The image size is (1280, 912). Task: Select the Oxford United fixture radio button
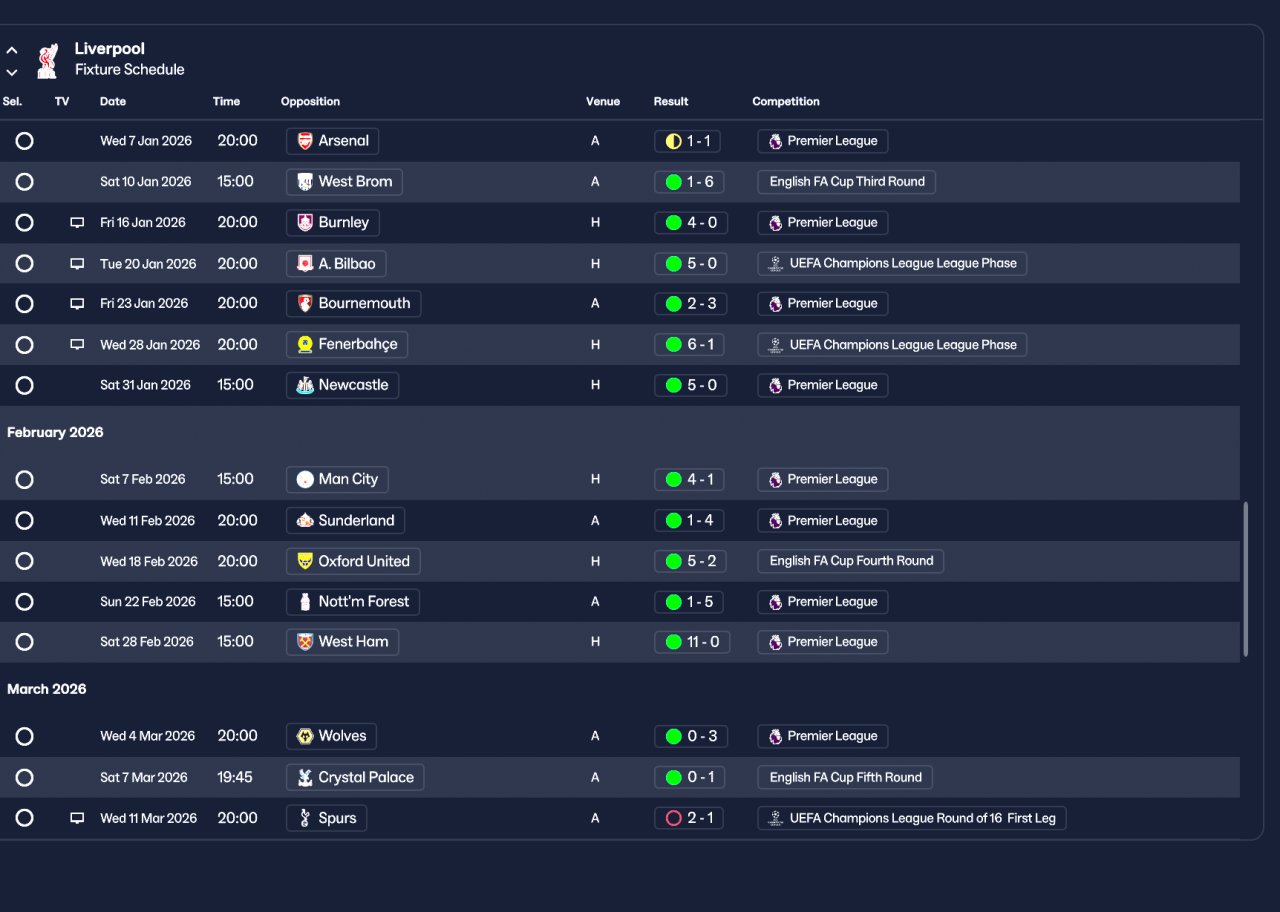point(25,561)
